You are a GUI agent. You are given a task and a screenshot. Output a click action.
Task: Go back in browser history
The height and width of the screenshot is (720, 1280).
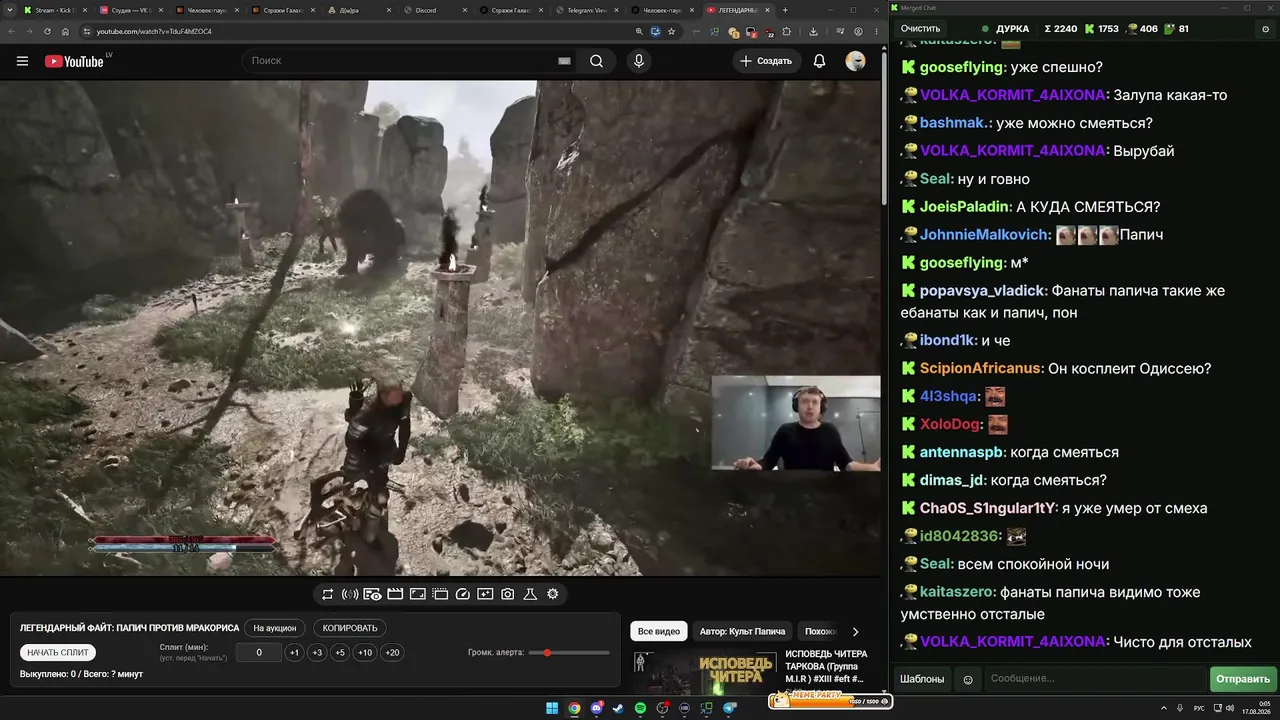coord(13,31)
